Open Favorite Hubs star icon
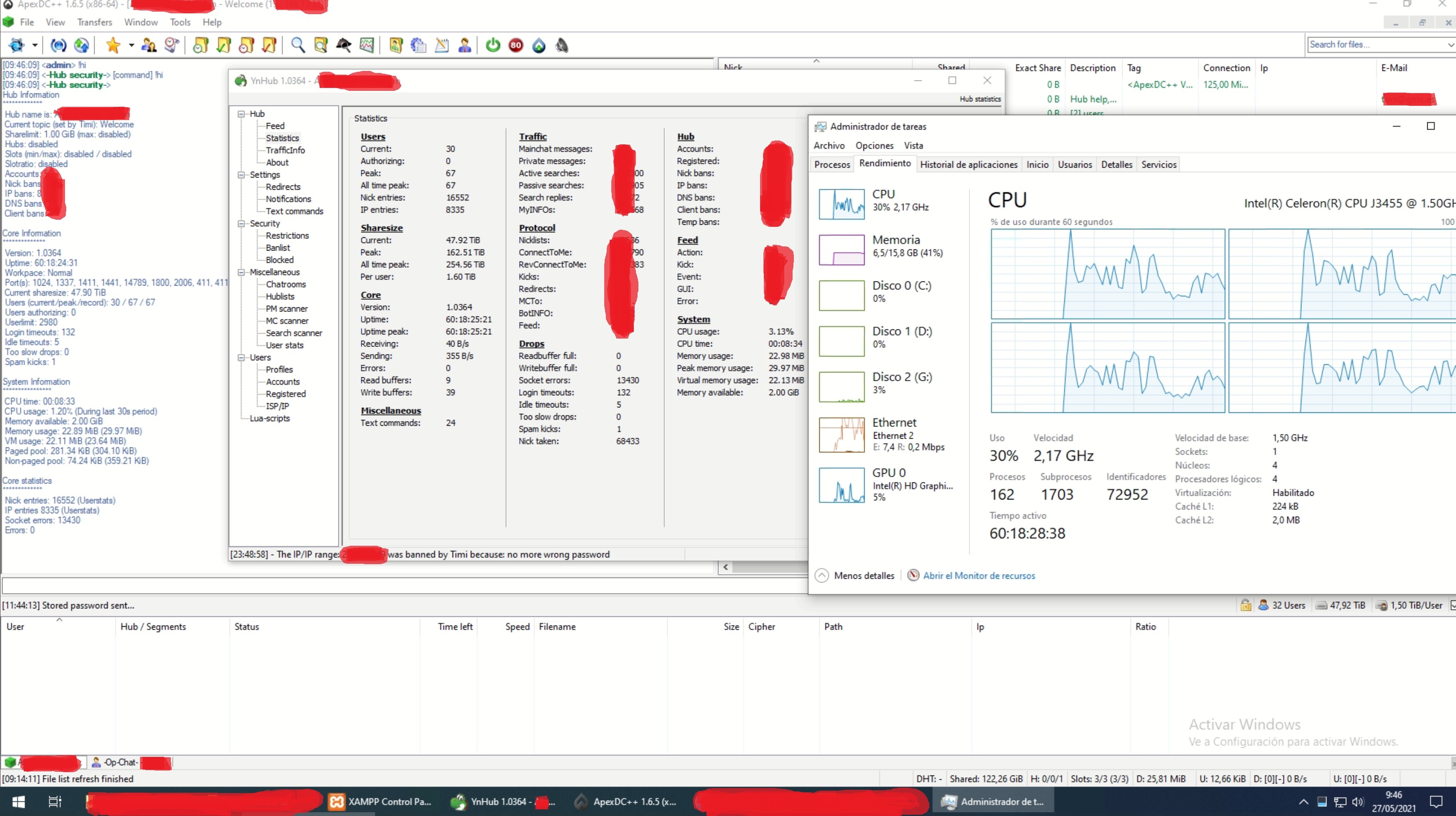This screenshot has height=816, width=1456. click(113, 45)
